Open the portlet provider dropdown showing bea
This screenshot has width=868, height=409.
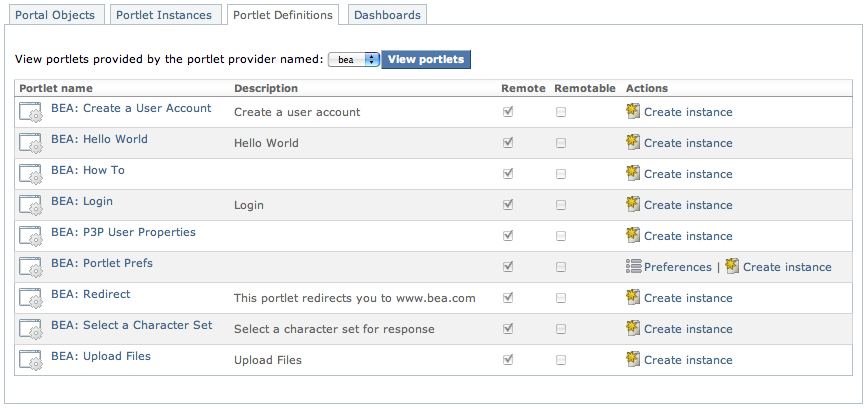(354, 60)
